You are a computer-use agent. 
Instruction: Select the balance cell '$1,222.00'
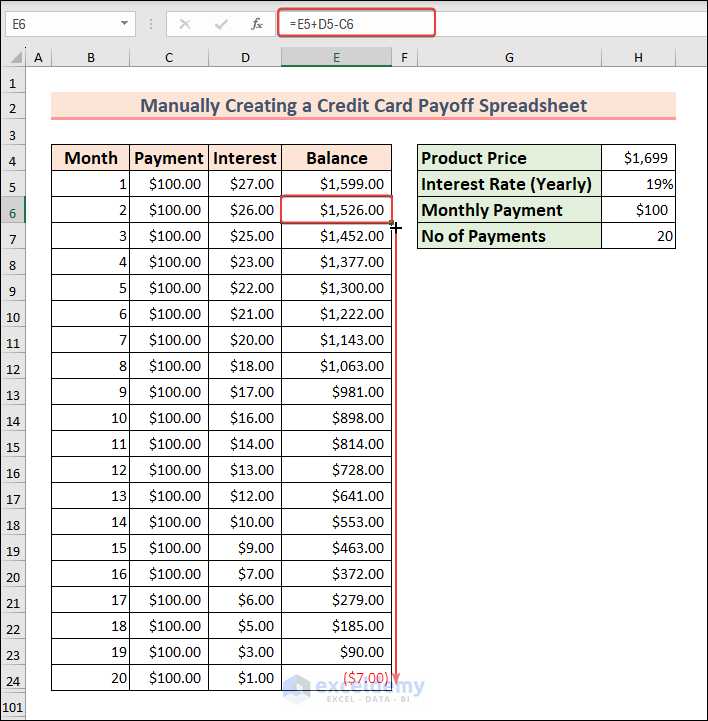tap(337, 314)
